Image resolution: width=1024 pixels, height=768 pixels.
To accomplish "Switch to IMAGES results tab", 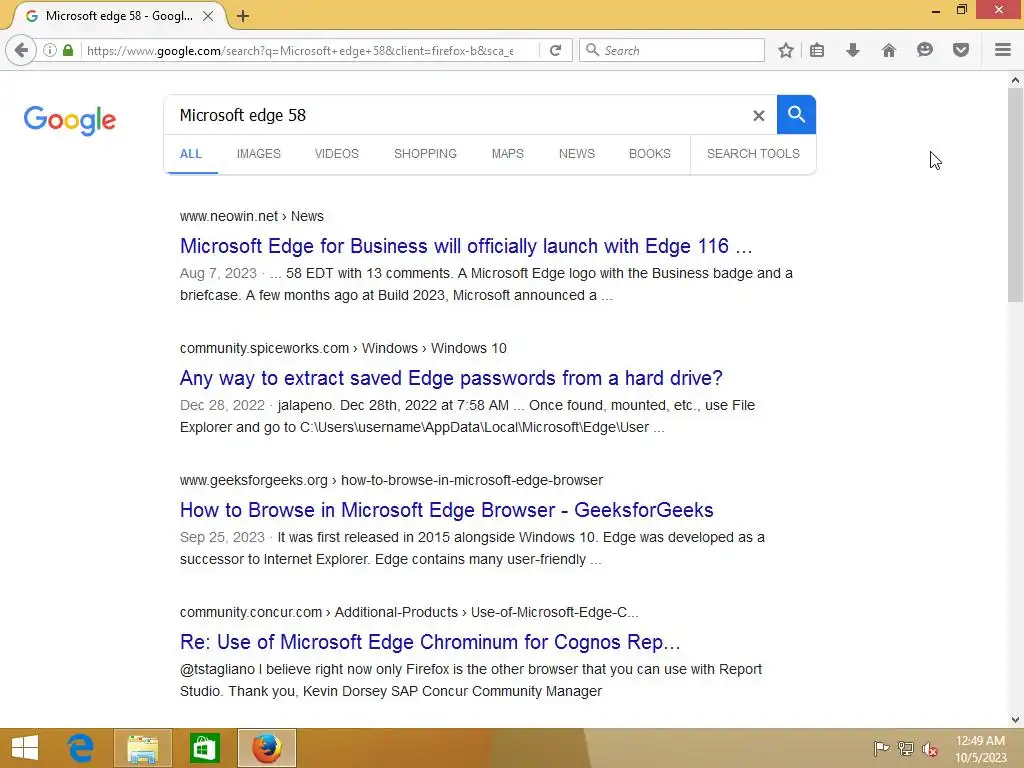I will tap(259, 154).
